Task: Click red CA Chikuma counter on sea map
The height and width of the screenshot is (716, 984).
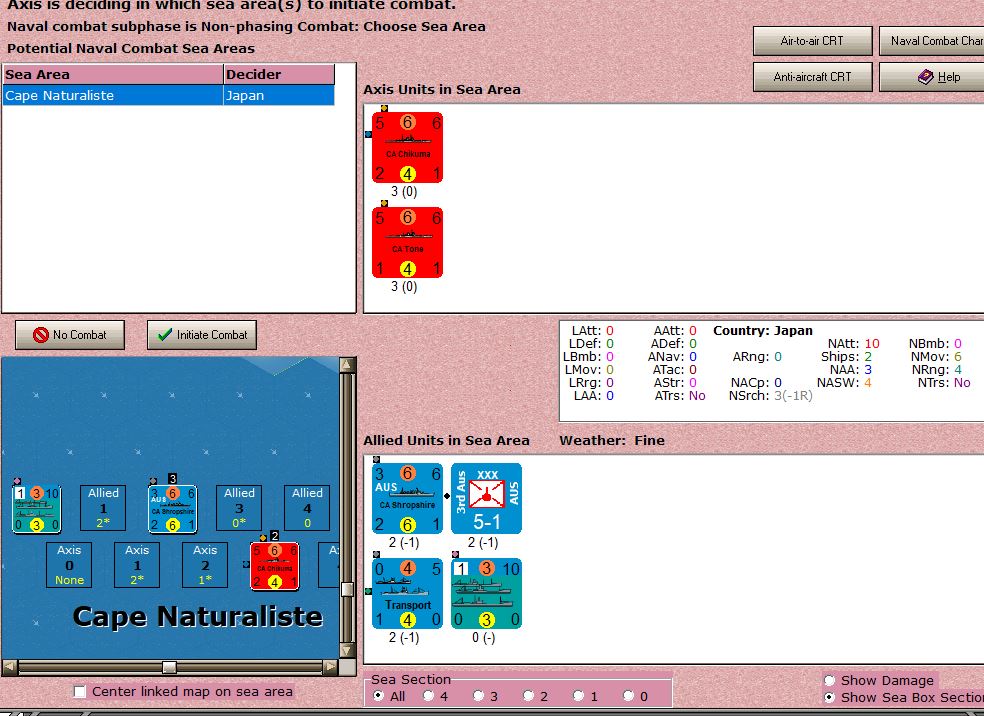Action: point(274,565)
